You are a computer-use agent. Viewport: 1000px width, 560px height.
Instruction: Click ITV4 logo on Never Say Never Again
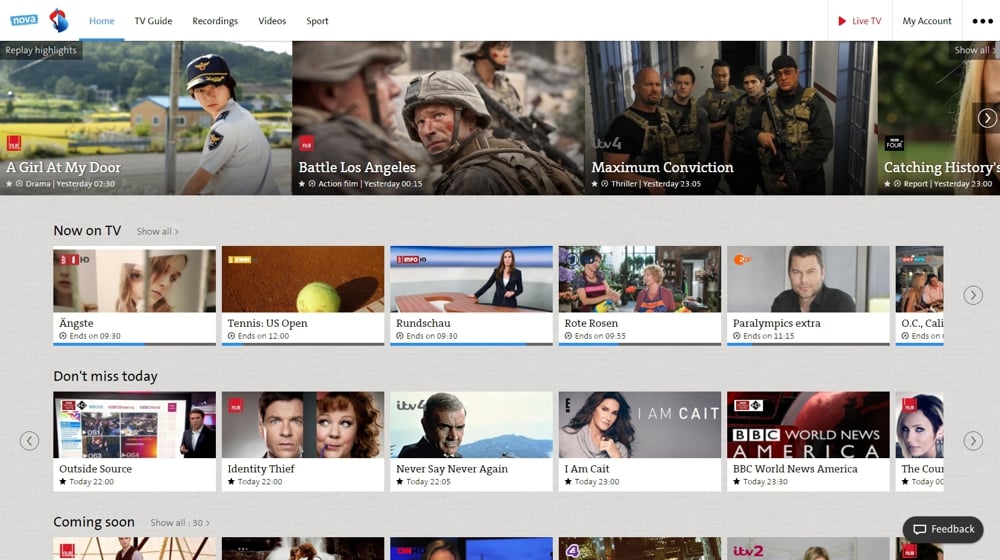(409, 405)
